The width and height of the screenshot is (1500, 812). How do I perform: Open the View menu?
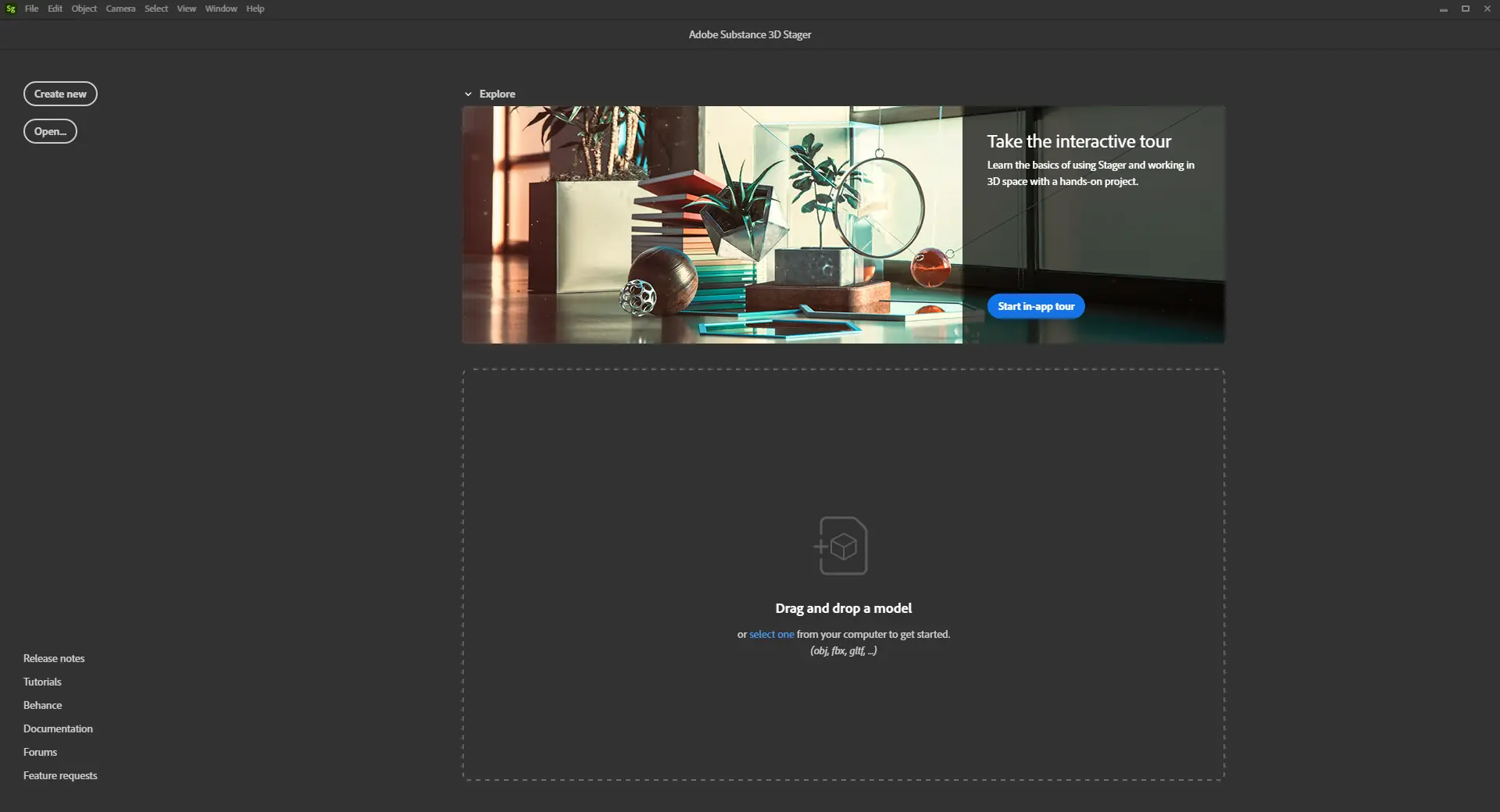(x=186, y=9)
